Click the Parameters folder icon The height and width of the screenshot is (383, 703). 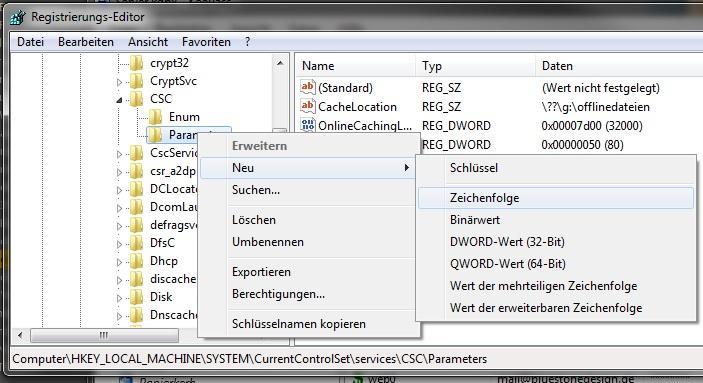pos(155,135)
